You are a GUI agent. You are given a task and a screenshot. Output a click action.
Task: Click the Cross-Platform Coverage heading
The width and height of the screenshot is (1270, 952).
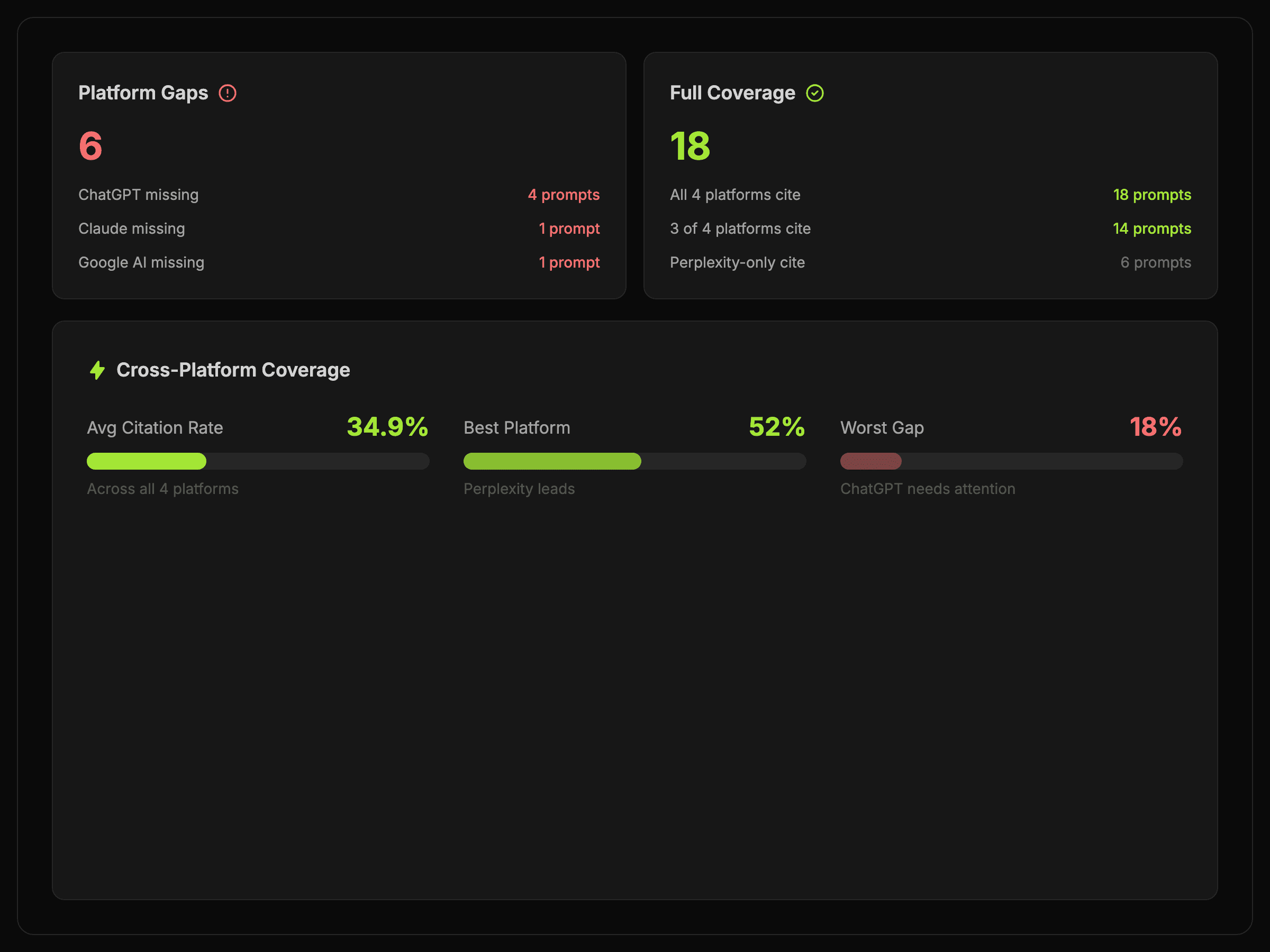point(233,370)
